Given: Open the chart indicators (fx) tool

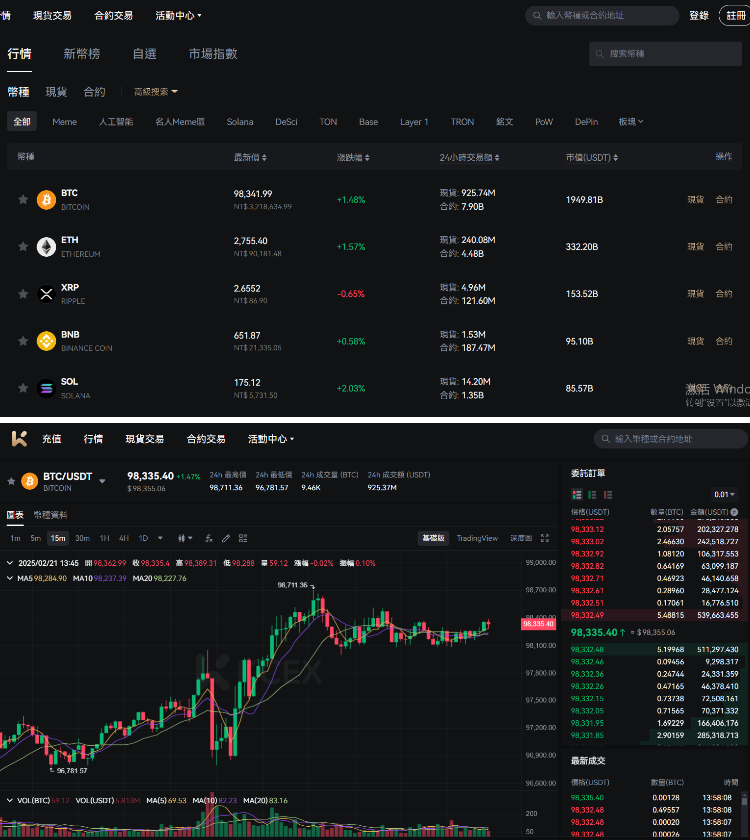Looking at the screenshot, I should pyautogui.click(x=209, y=538).
